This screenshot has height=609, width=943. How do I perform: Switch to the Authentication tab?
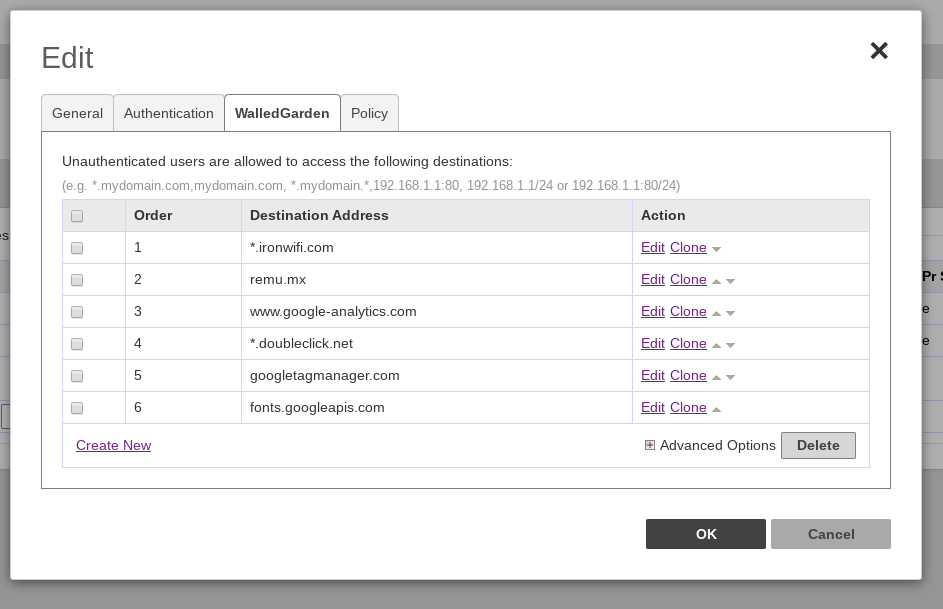click(168, 113)
